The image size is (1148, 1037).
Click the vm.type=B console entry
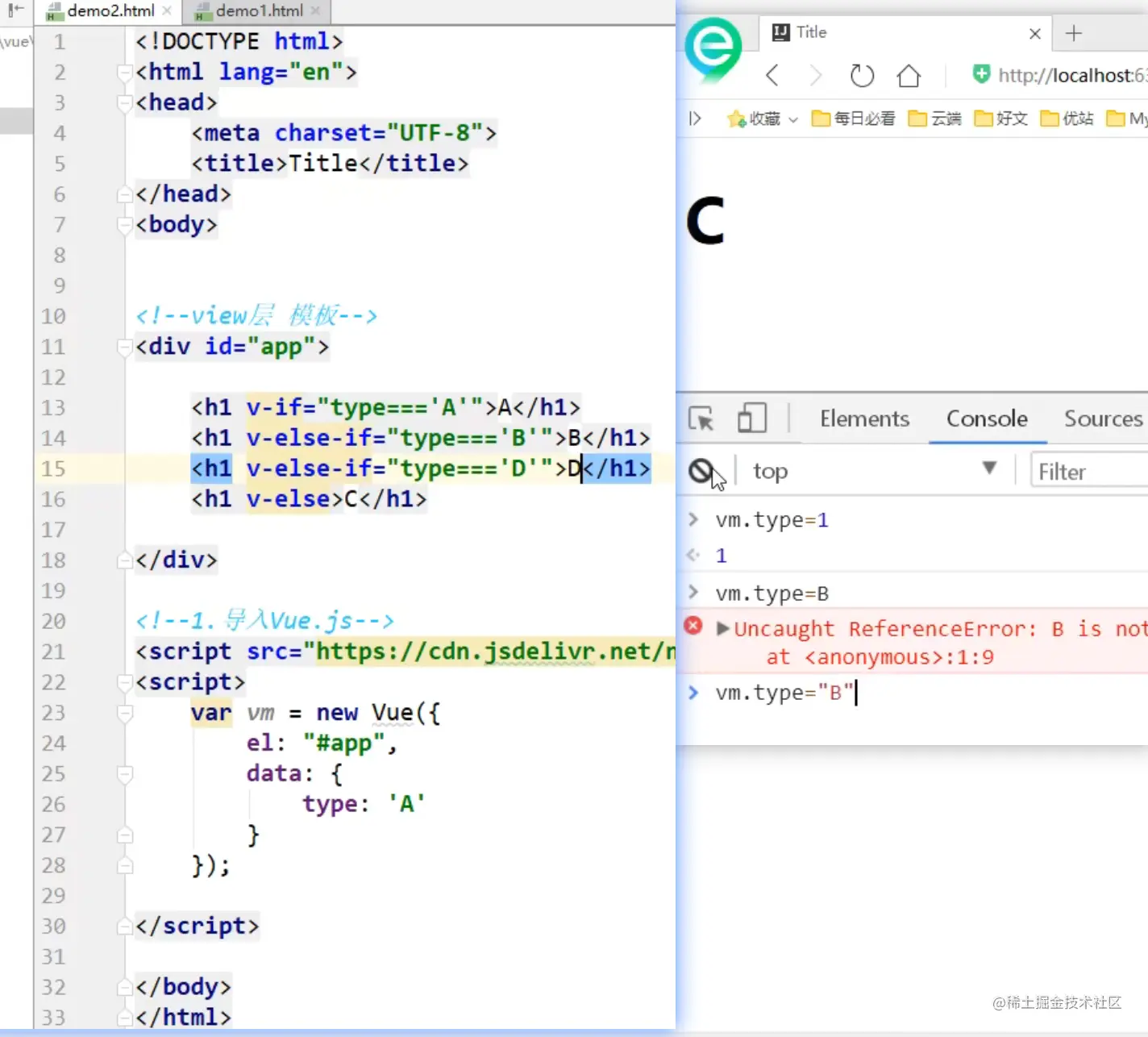(x=772, y=593)
